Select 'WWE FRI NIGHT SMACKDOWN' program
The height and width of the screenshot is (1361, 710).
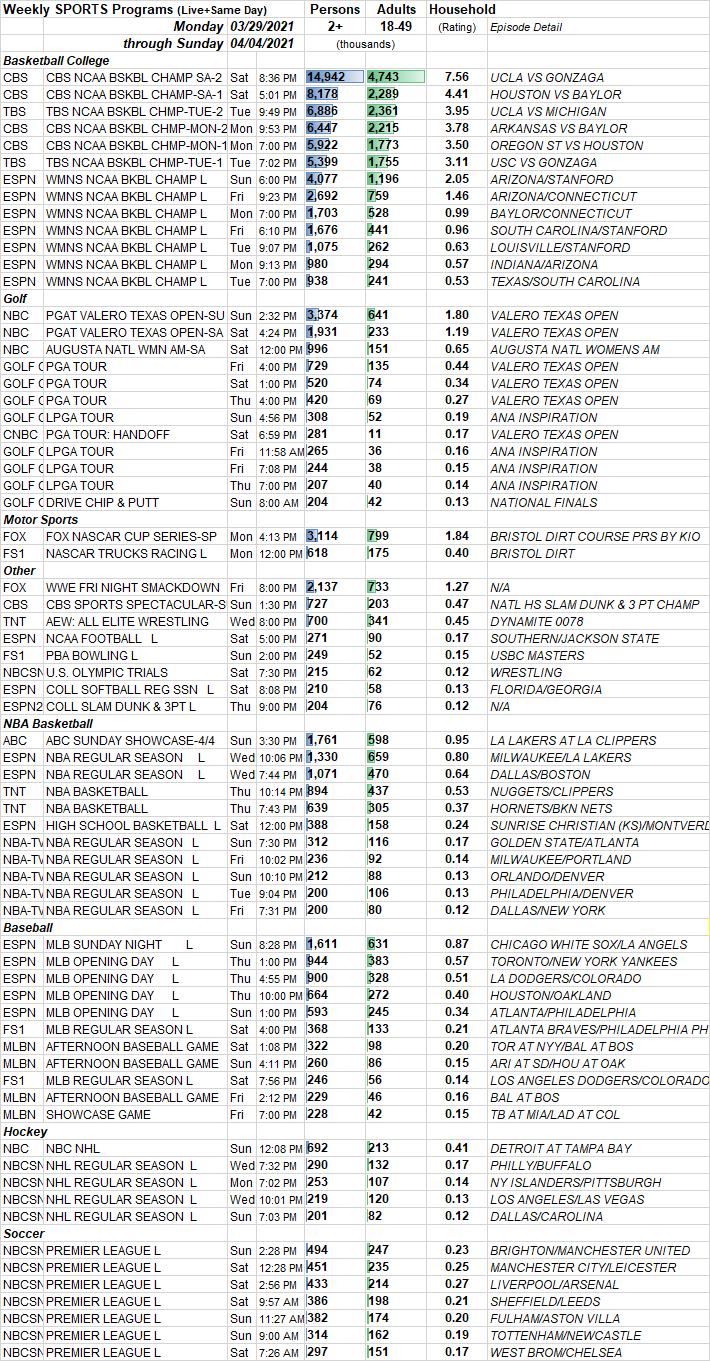(135, 587)
